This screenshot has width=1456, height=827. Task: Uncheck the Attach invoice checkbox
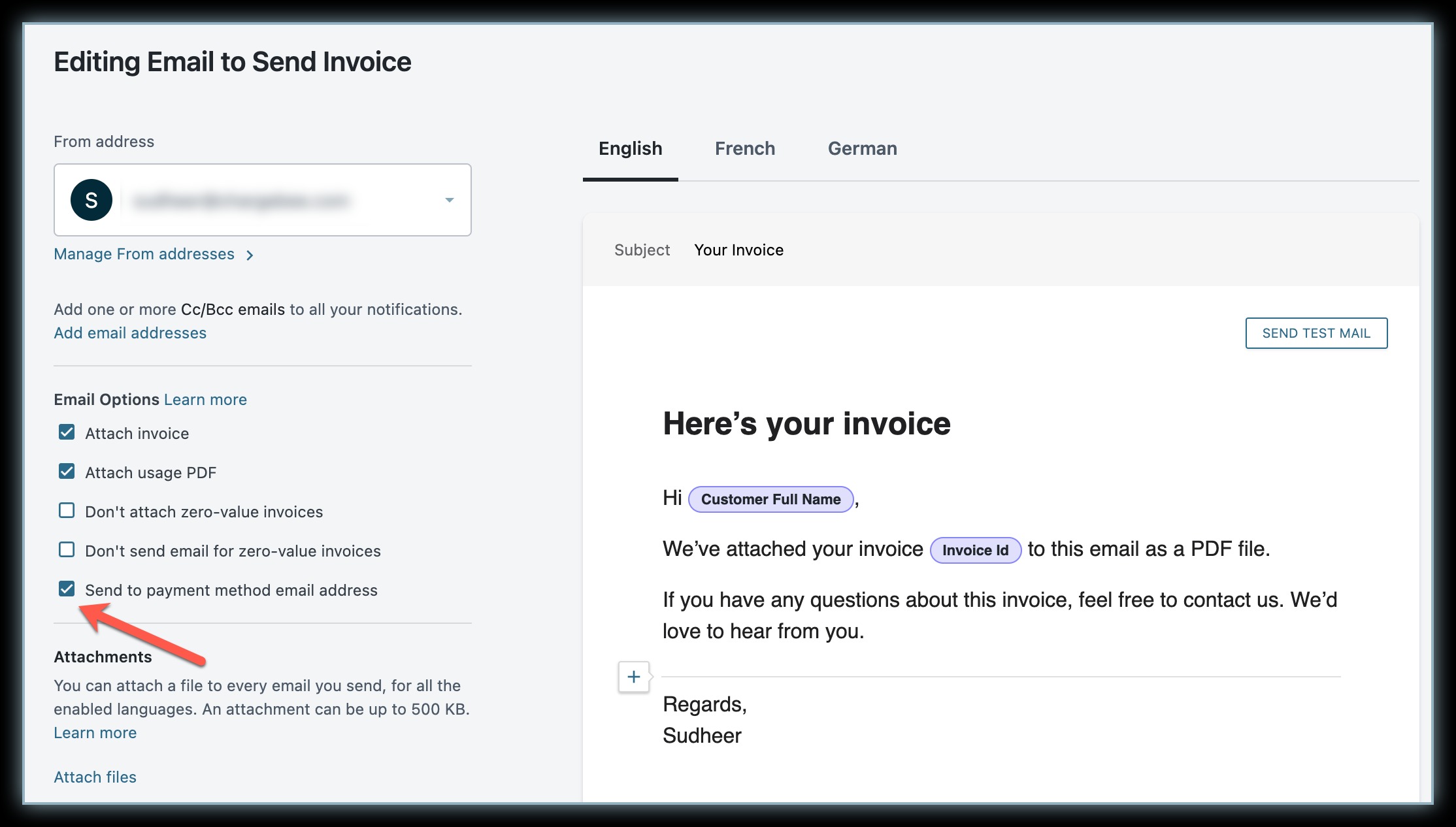[67, 432]
